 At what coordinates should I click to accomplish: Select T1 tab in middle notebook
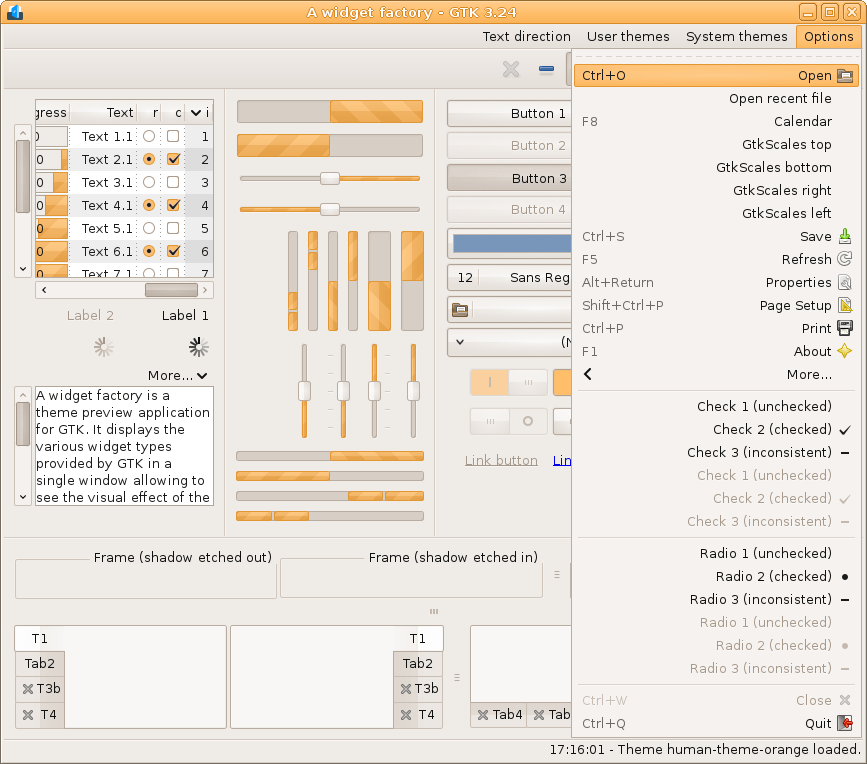[417, 639]
